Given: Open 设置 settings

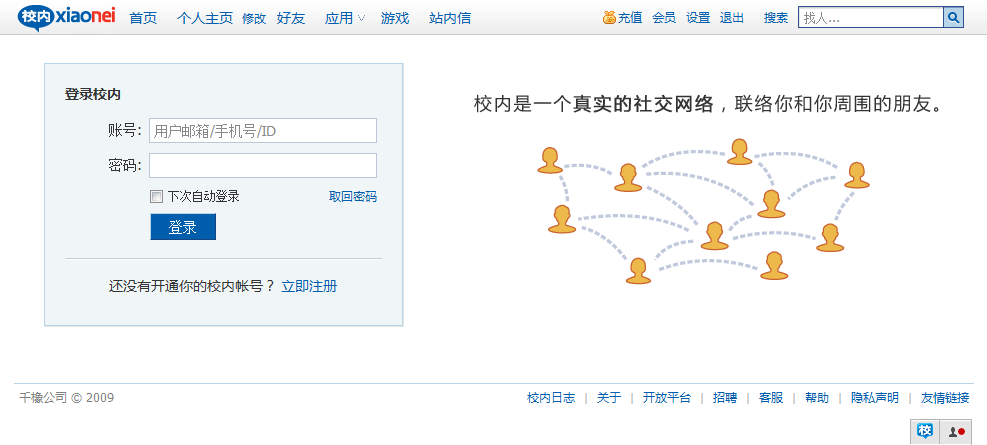Looking at the screenshot, I should tap(698, 18).
